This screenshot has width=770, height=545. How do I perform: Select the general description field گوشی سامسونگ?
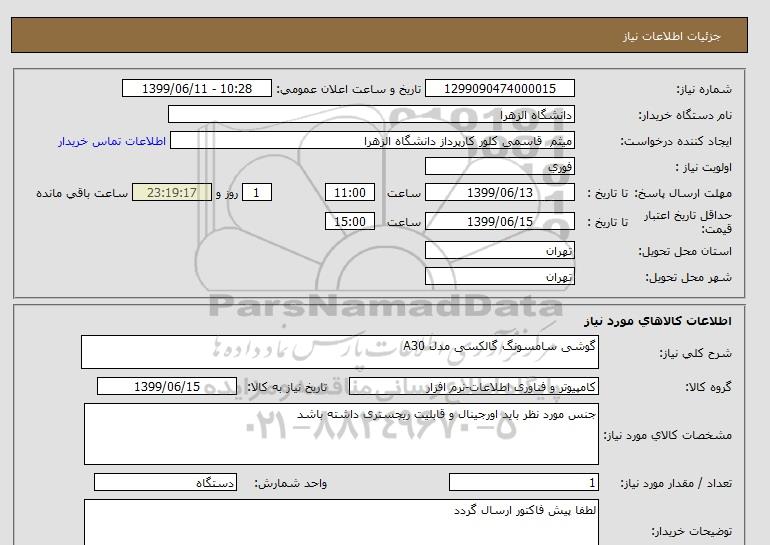tap(340, 352)
